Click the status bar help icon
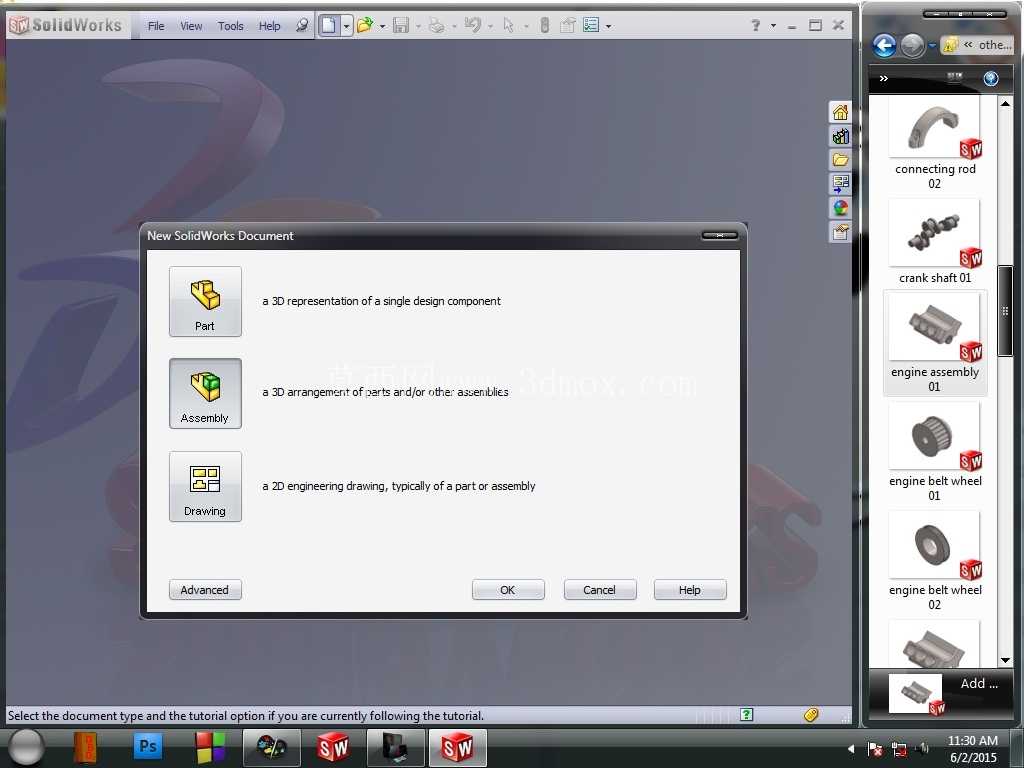Screen dimensions: 1024x768 [746, 714]
